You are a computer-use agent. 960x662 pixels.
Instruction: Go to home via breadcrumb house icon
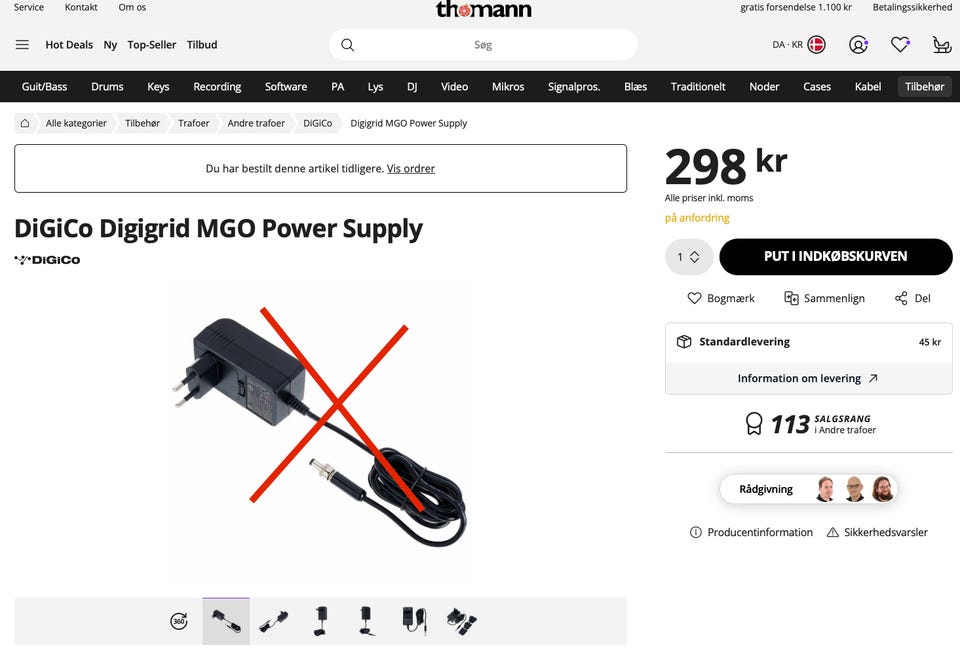(24, 123)
